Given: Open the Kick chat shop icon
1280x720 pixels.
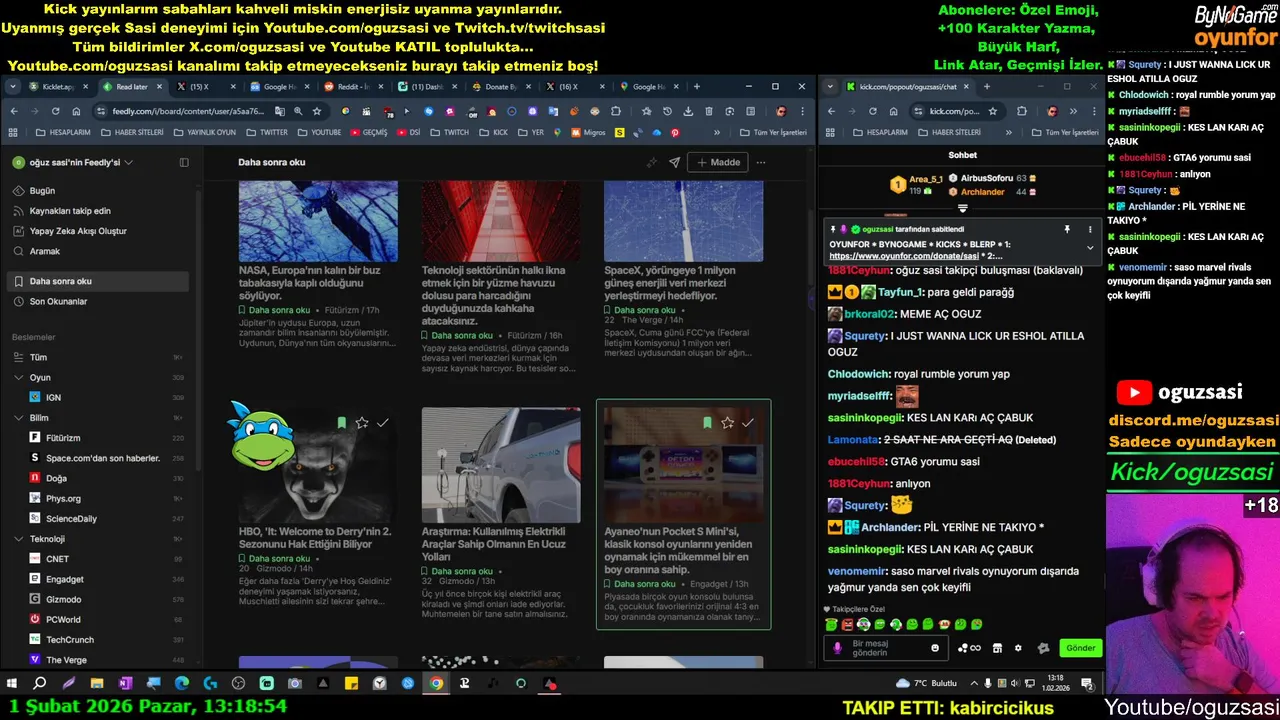Looking at the screenshot, I should [997, 648].
